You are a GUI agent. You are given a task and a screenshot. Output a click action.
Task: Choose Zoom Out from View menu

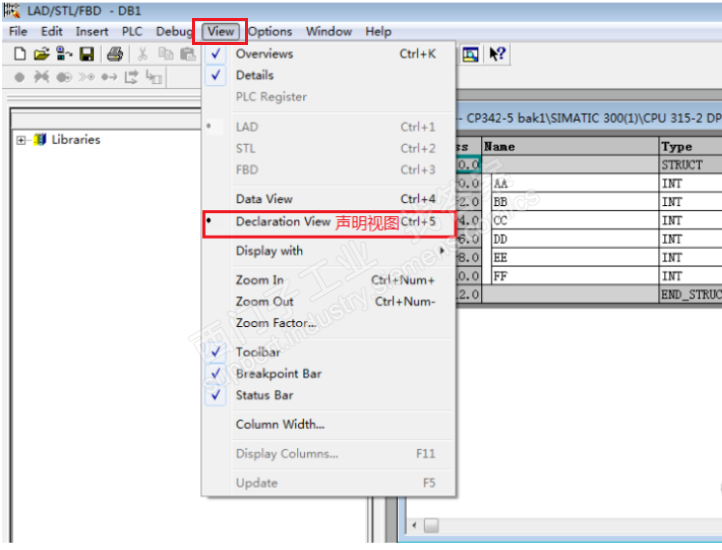pyautogui.click(x=329, y=302)
